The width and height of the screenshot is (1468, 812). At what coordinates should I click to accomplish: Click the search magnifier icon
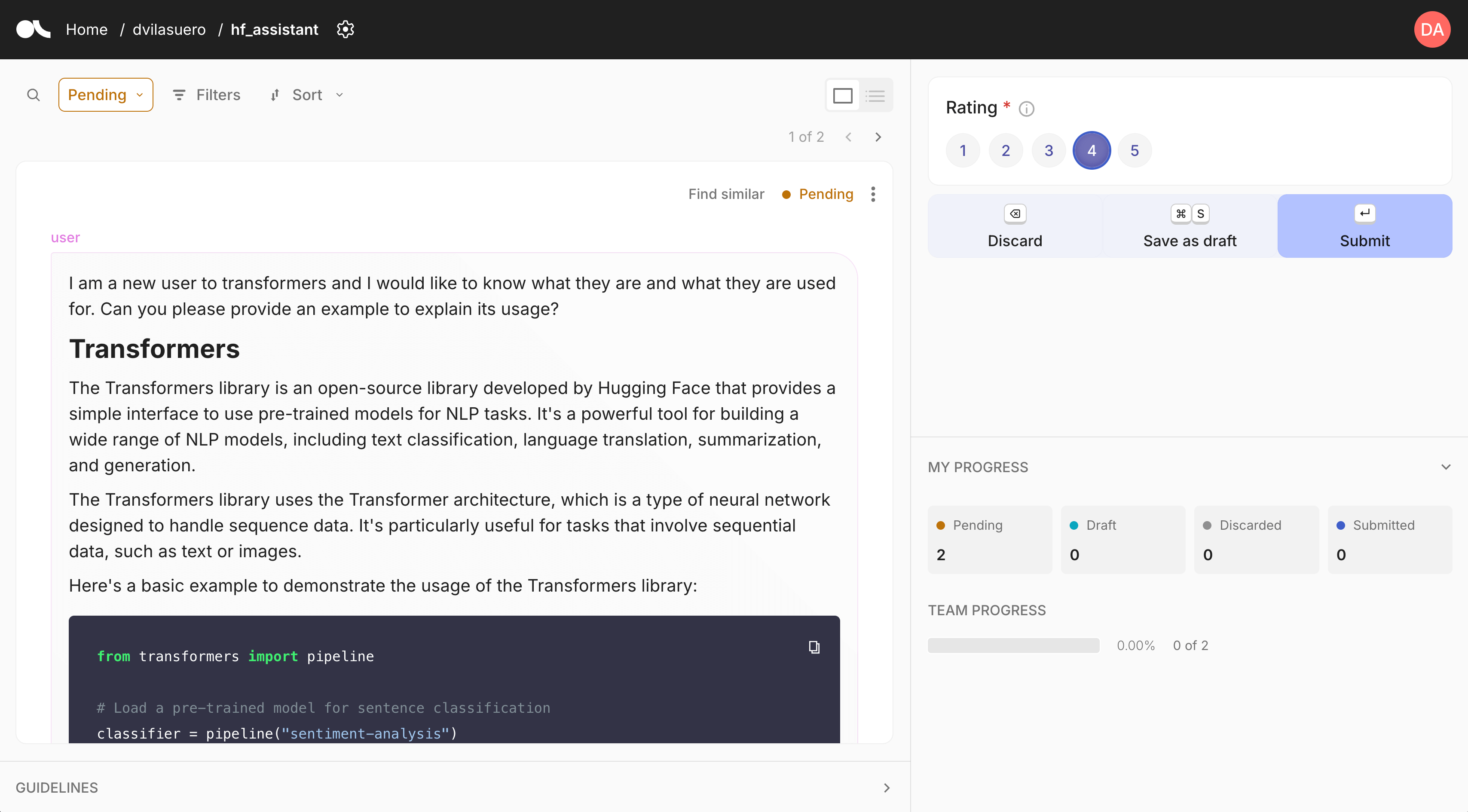click(x=34, y=95)
